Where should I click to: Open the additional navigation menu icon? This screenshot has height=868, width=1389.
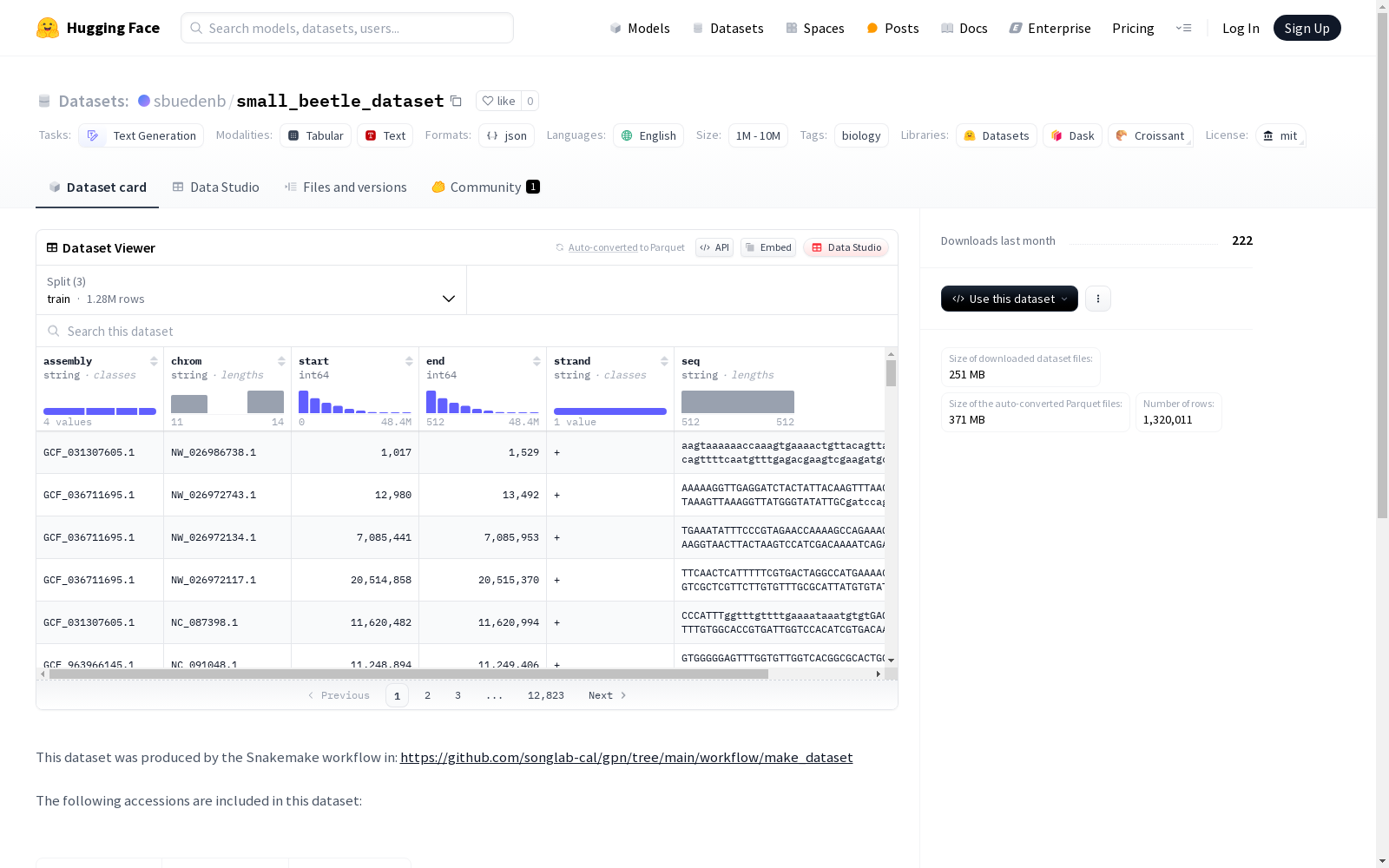tap(1183, 28)
